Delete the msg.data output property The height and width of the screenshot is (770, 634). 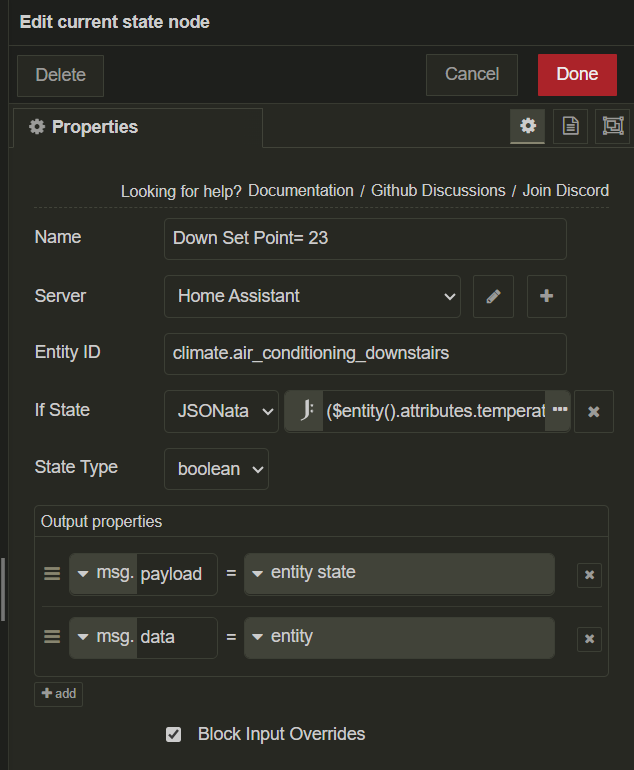[589, 638]
